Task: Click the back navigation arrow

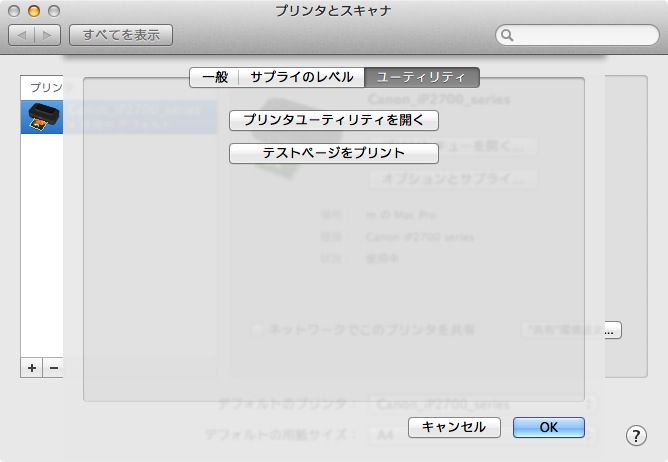Action: 22,35
